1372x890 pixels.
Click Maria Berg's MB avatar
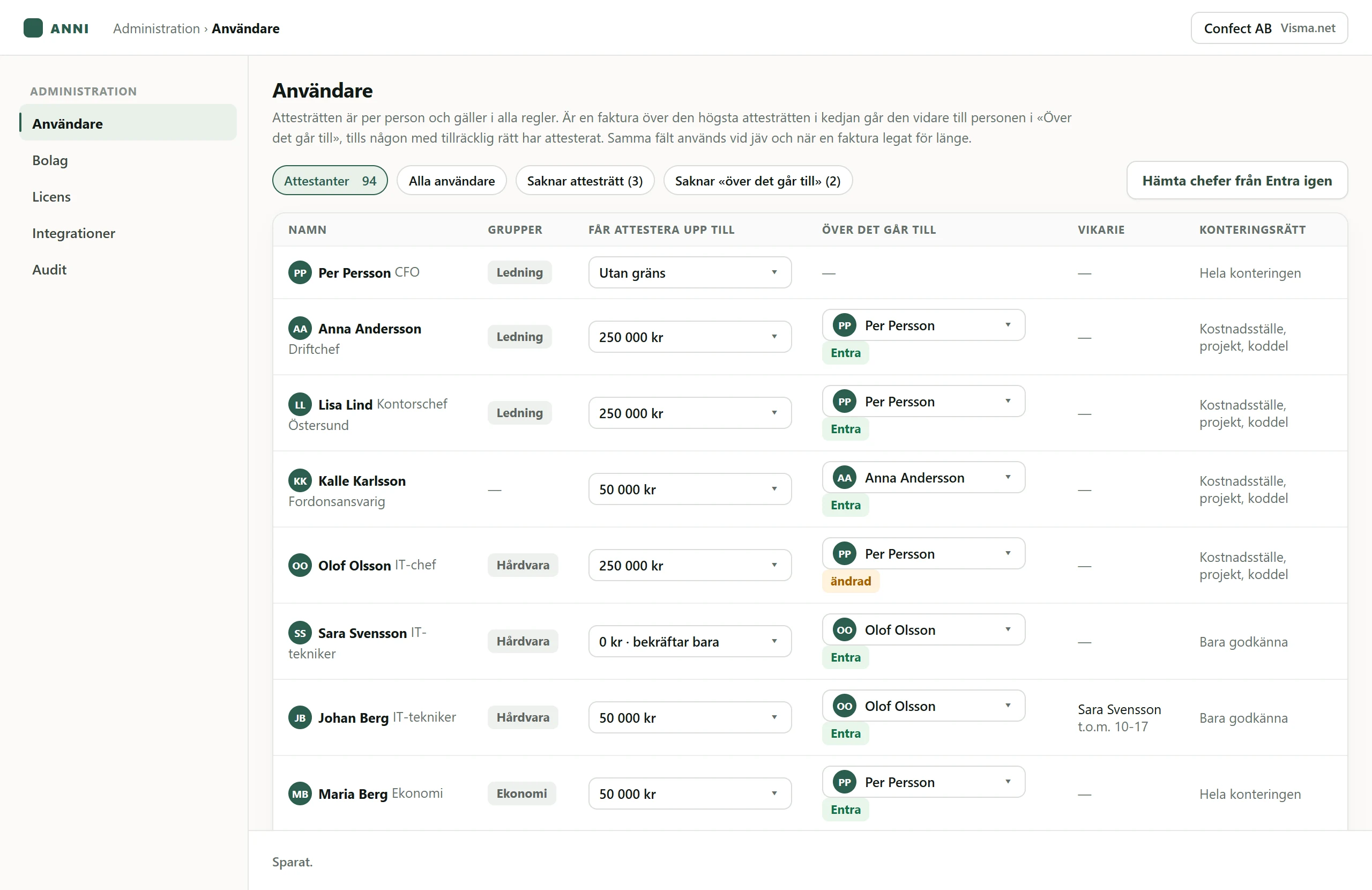click(300, 793)
